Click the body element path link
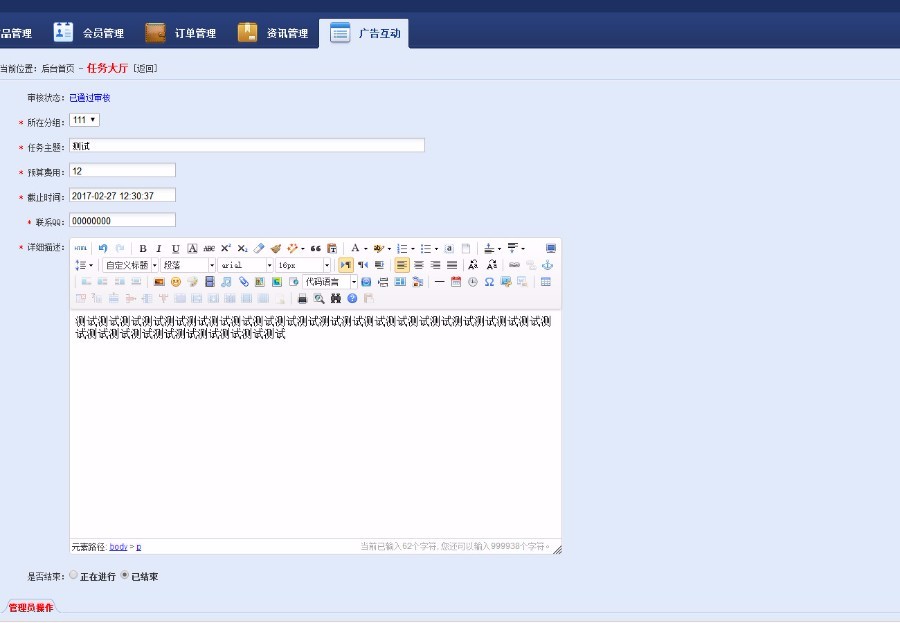 118,547
